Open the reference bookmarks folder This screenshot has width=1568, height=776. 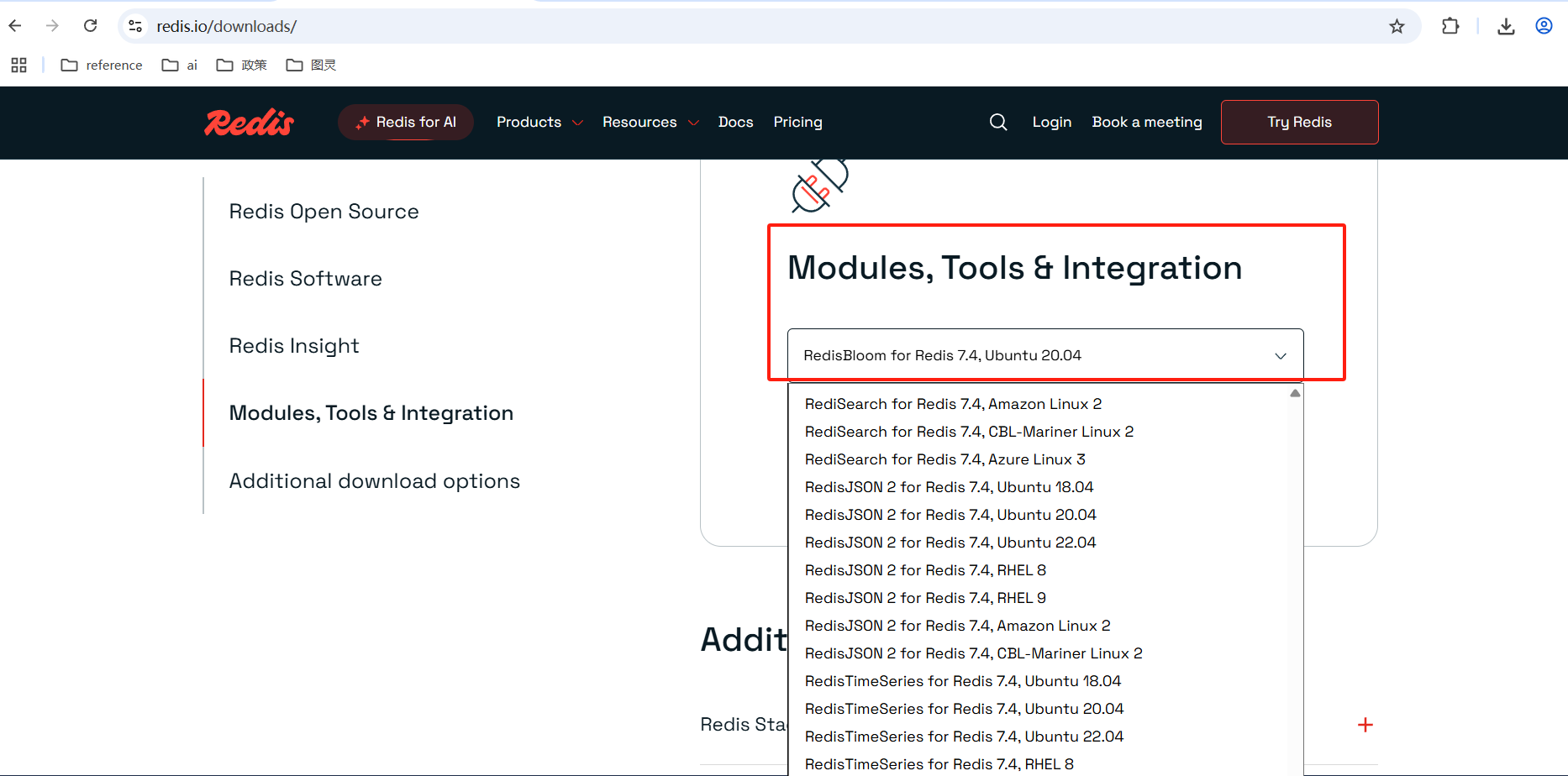pyautogui.click(x=102, y=65)
